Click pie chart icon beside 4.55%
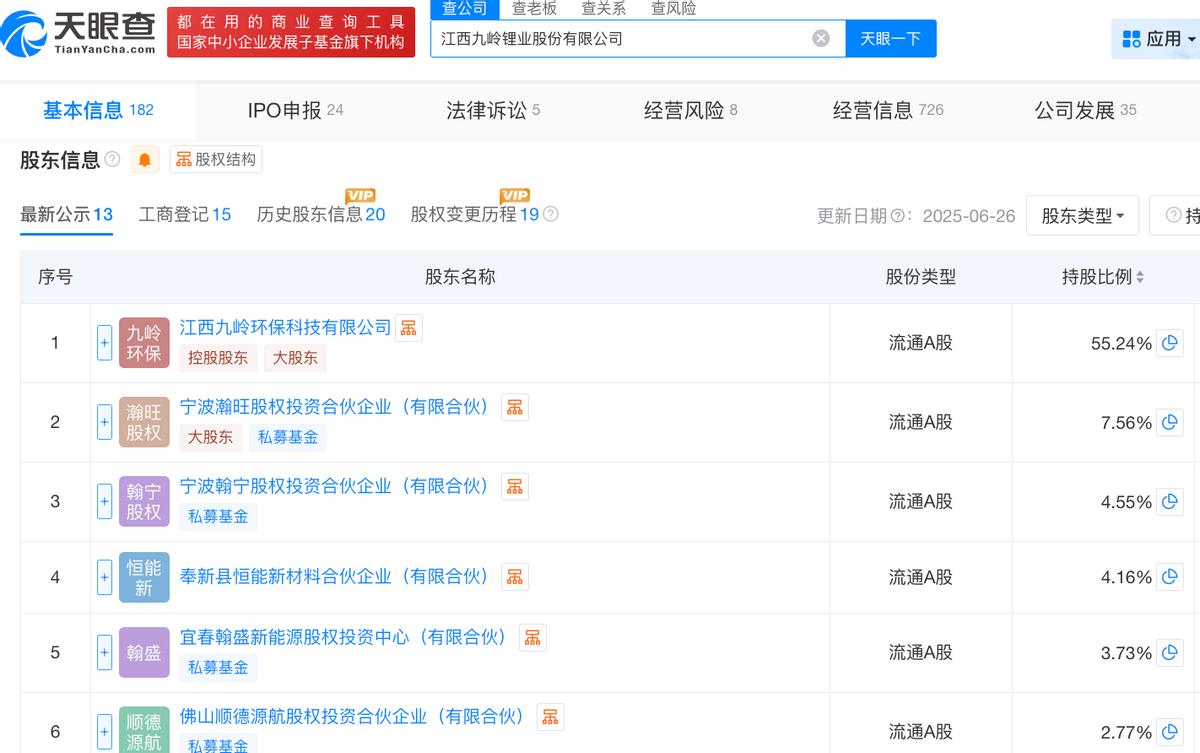Viewport: 1200px width, 753px height. click(x=1170, y=501)
